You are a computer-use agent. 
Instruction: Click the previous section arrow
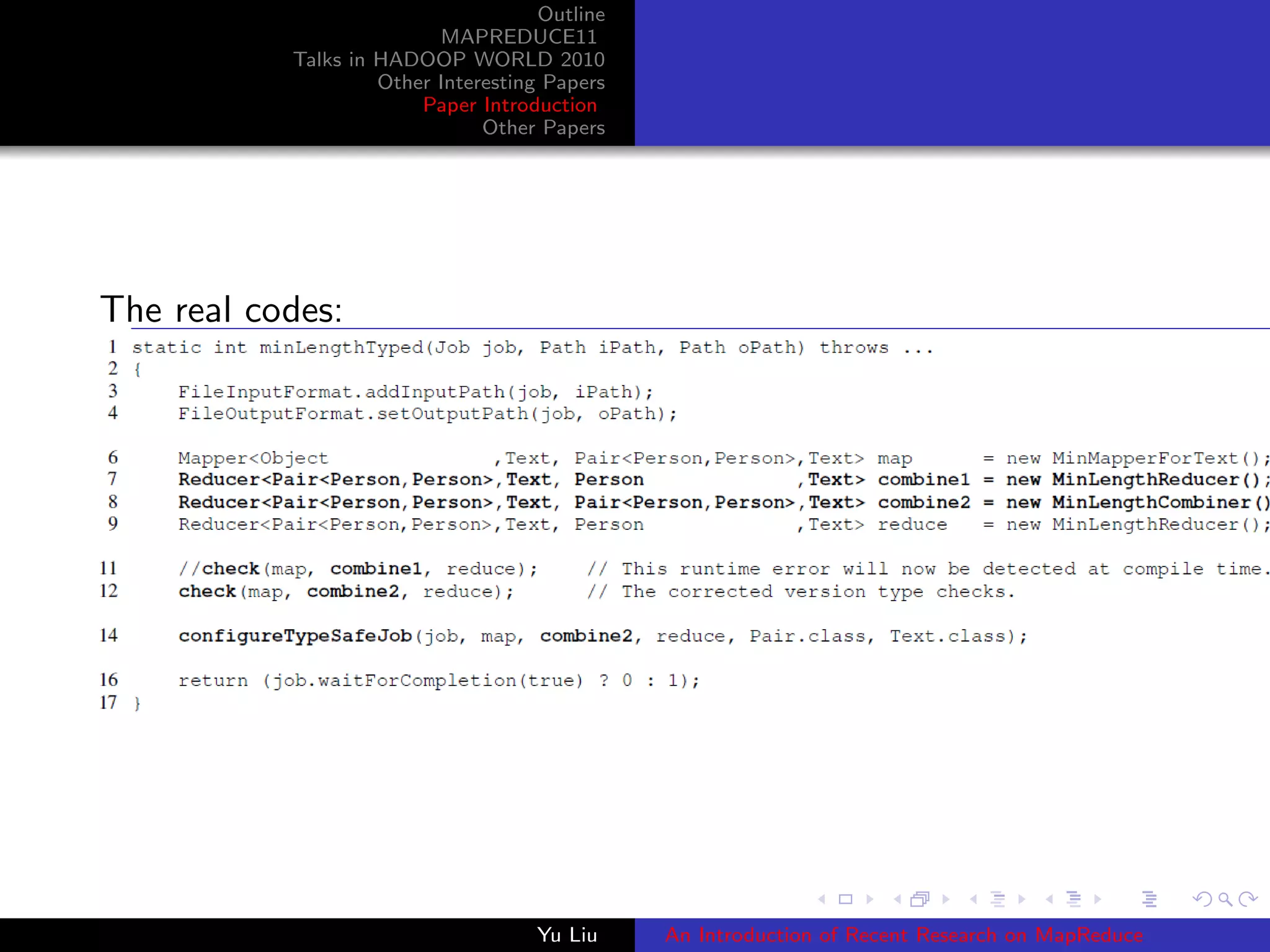click(1049, 899)
